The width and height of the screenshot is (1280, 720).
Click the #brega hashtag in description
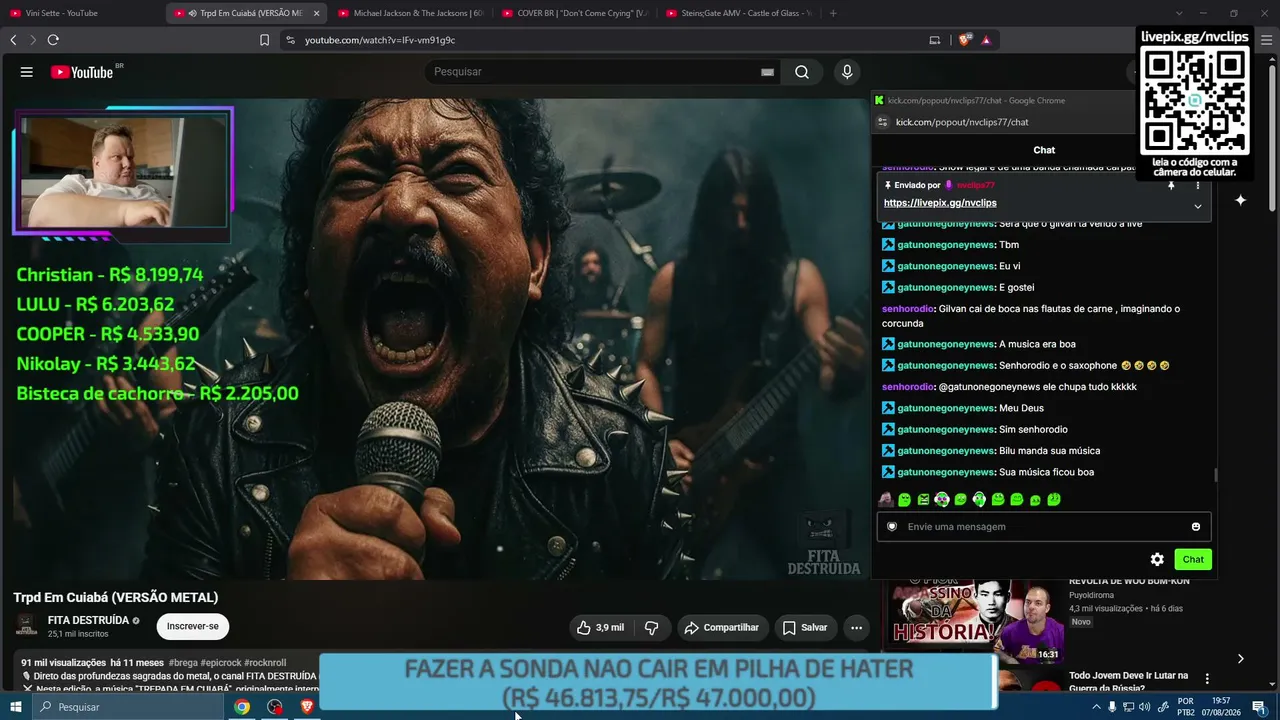click(x=183, y=662)
